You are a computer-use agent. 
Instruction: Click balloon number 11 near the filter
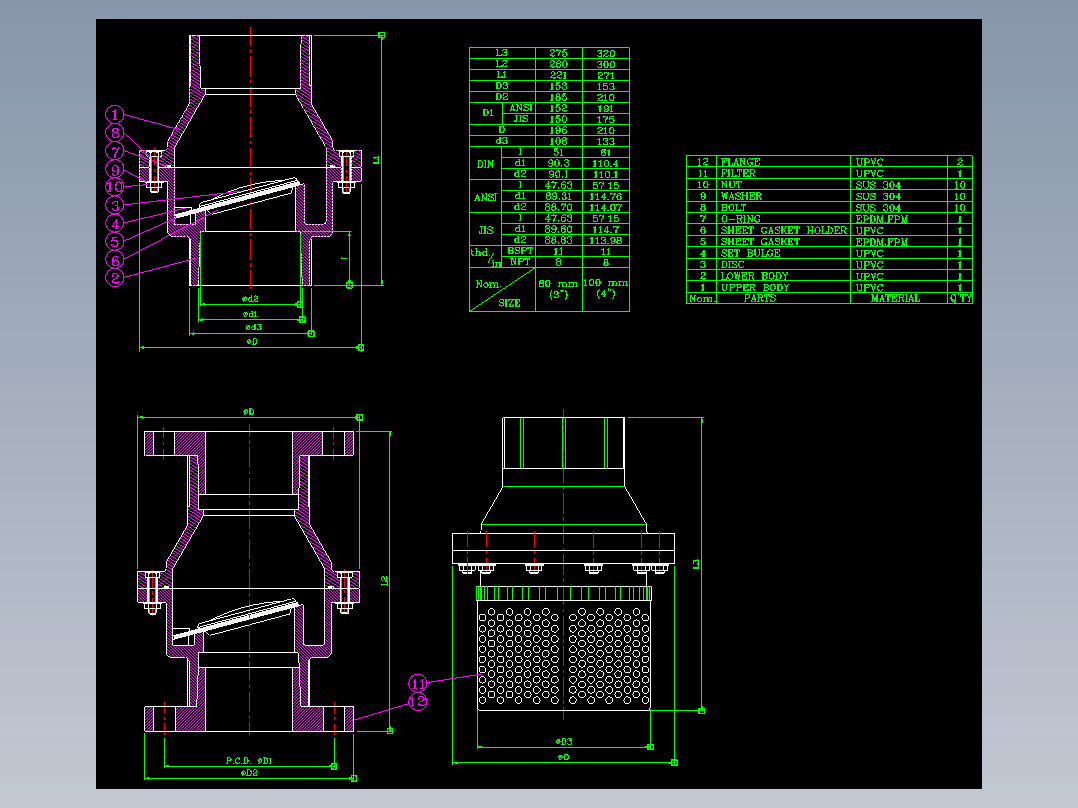[418, 683]
